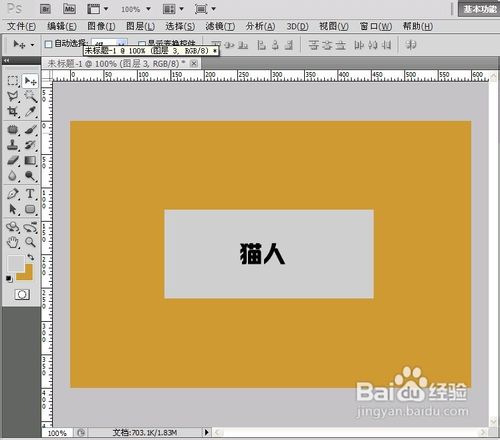Select the Crop tool
The width and height of the screenshot is (500, 440).
point(13,112)
